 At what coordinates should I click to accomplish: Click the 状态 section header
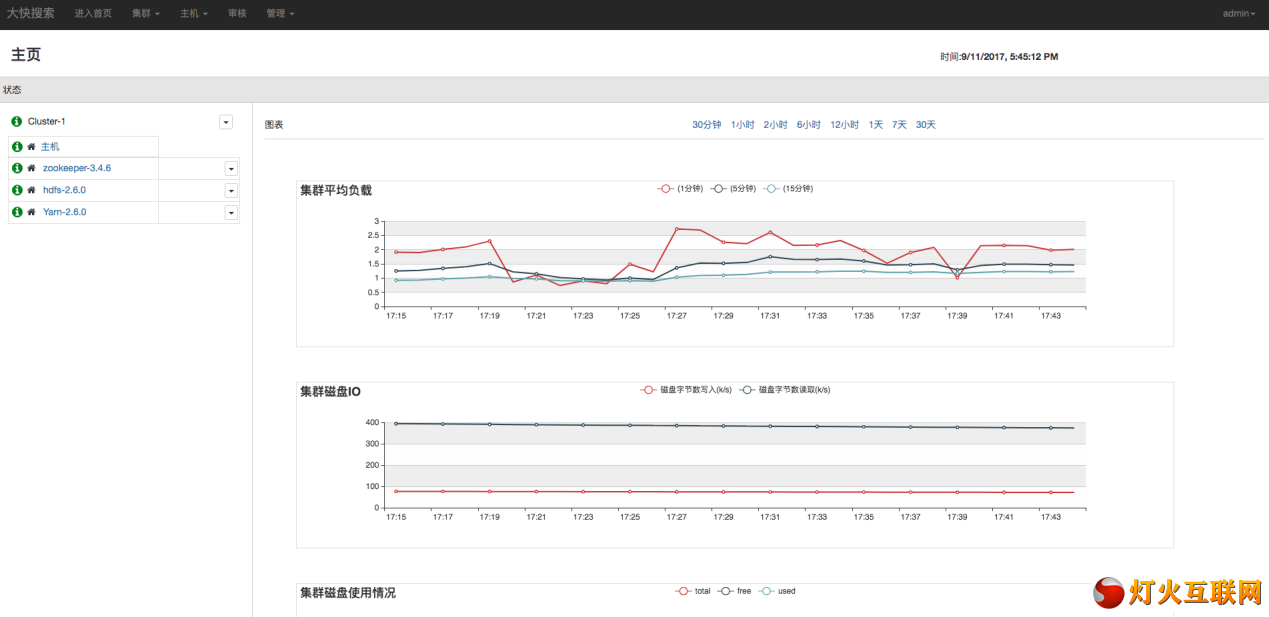pos(12,90)
